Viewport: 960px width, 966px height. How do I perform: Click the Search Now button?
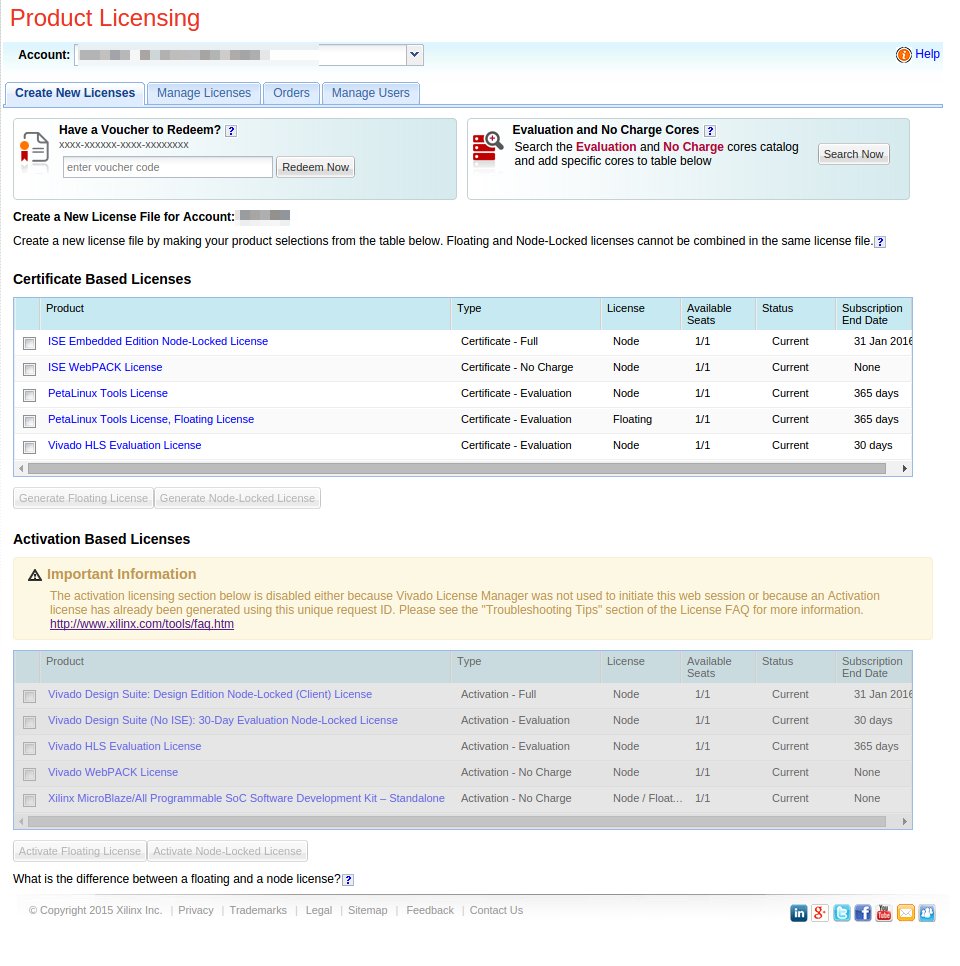point(853,154)
